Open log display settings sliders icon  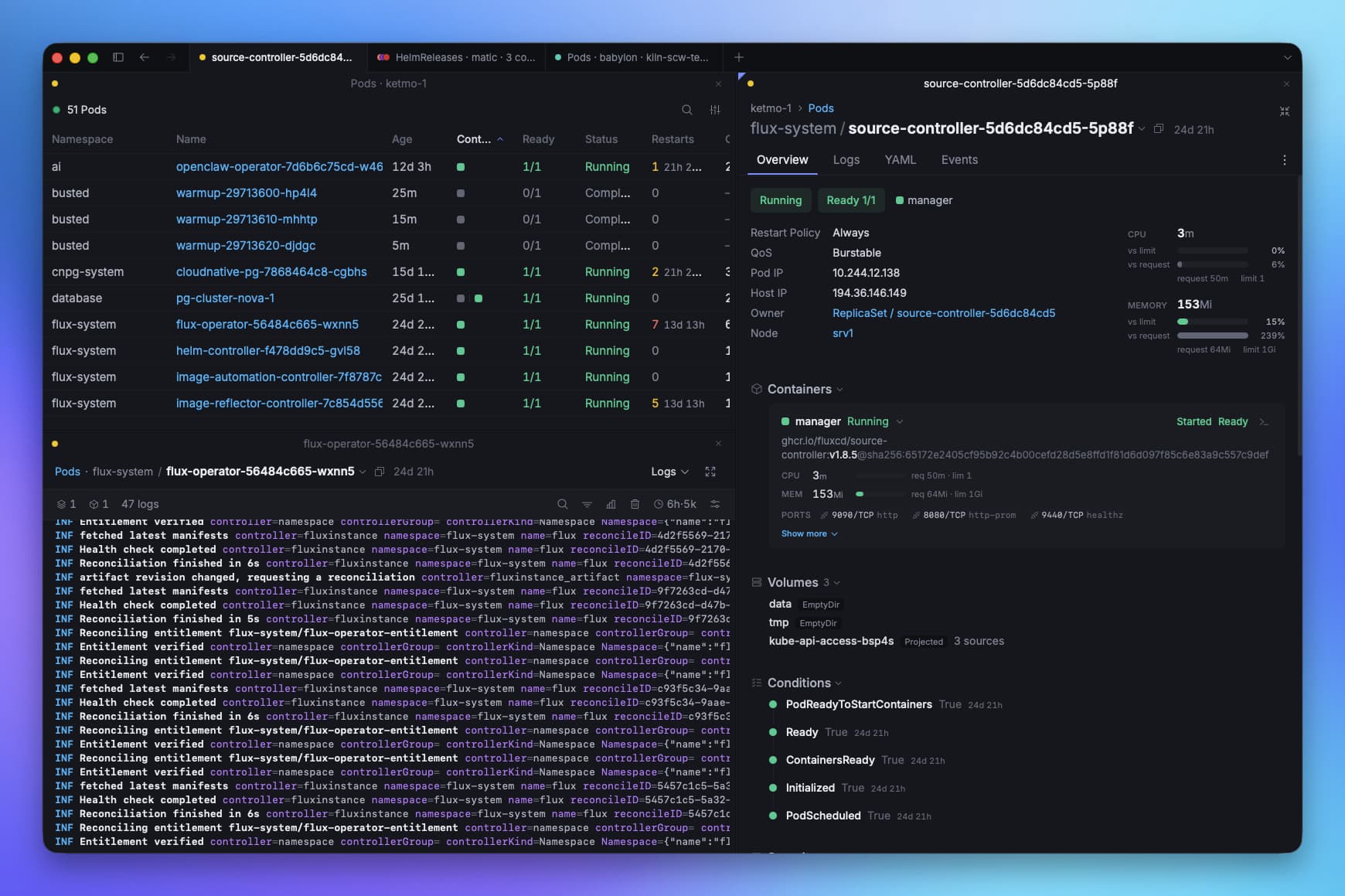(715, 504)
